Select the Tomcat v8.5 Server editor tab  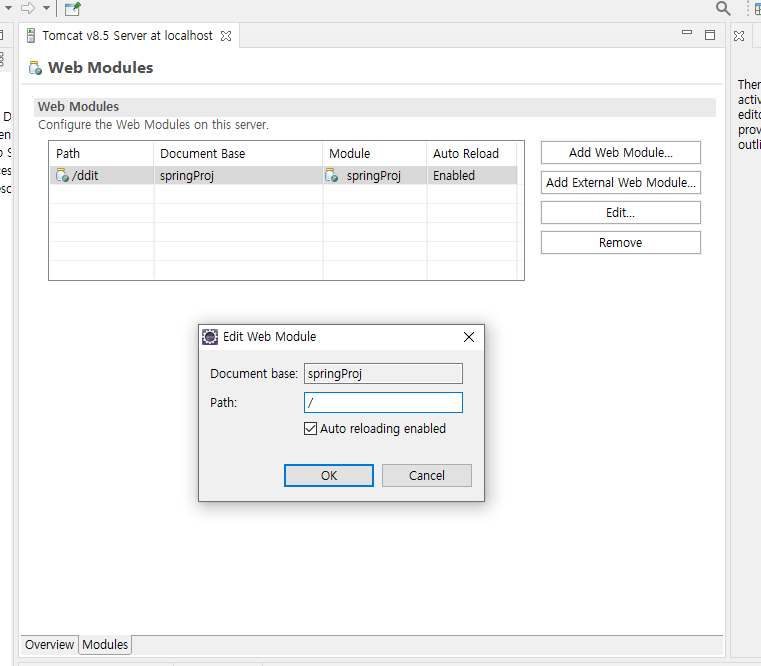coord(127,35)
